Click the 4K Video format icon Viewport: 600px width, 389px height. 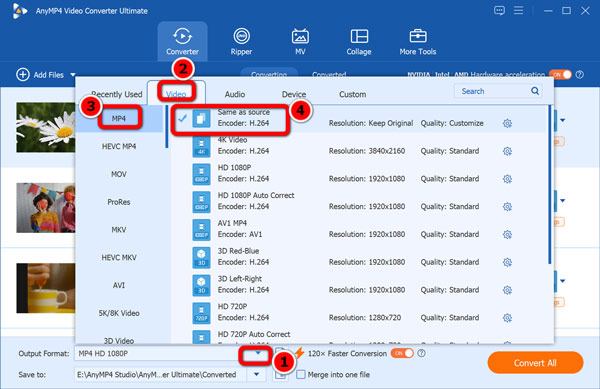click(201, 146)
